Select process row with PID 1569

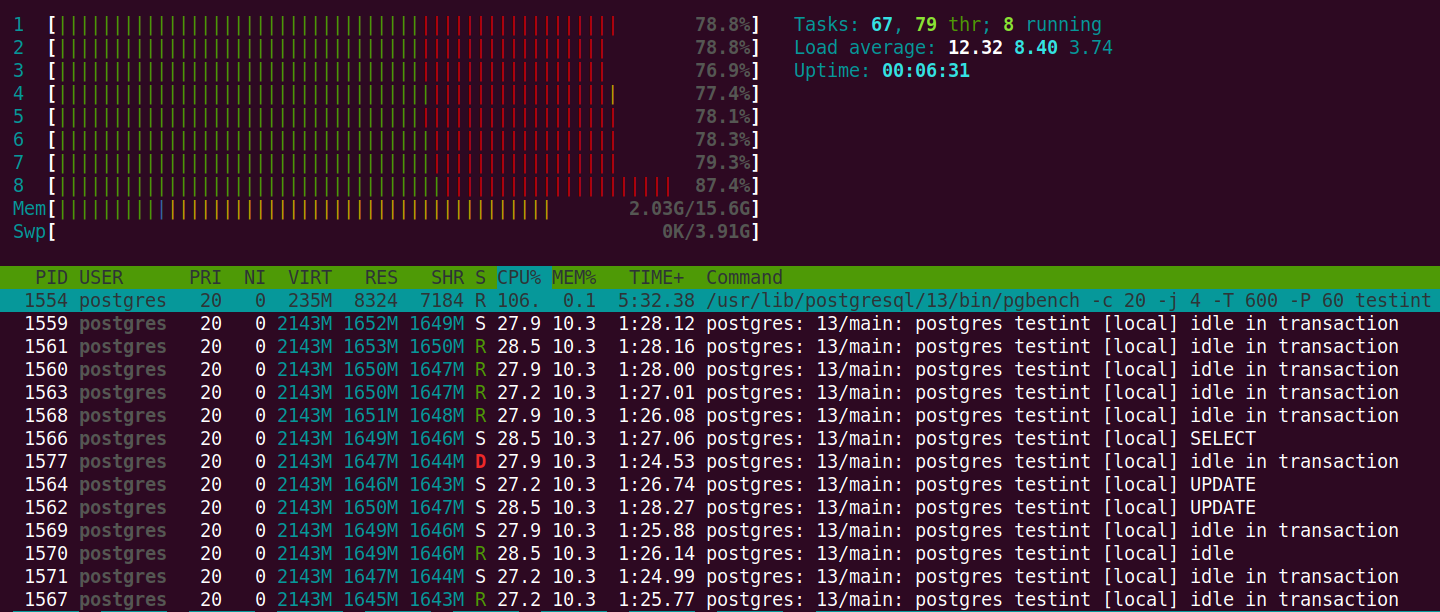point(720,530)
